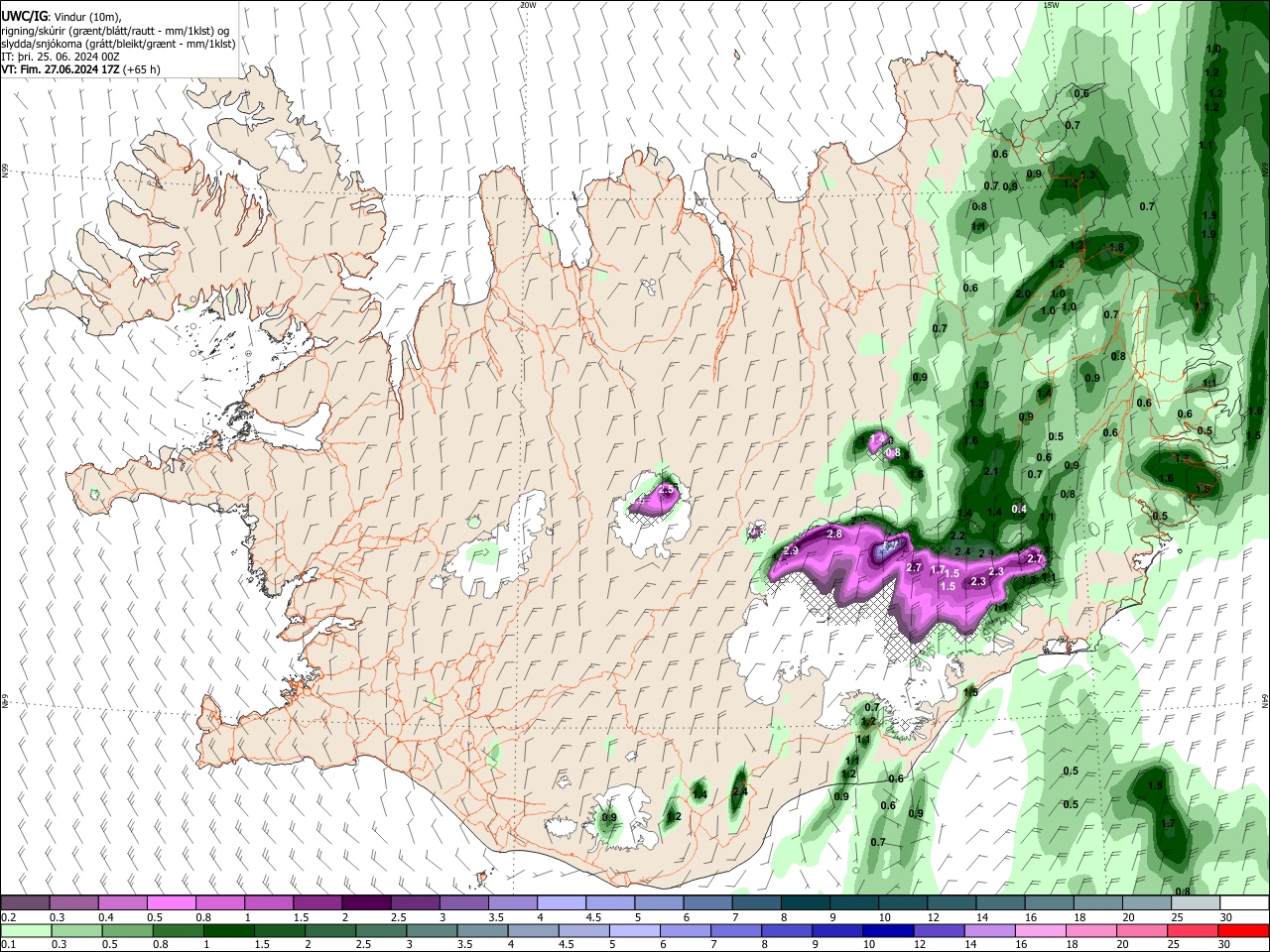1270x952 pixels.
Task: Click the 2.2 precipitation value
Action: point(957,535)
